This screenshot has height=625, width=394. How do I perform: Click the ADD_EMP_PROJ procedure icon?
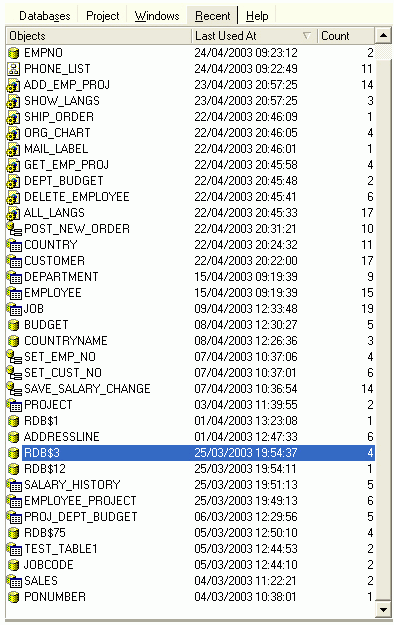[x=14, y=85]
